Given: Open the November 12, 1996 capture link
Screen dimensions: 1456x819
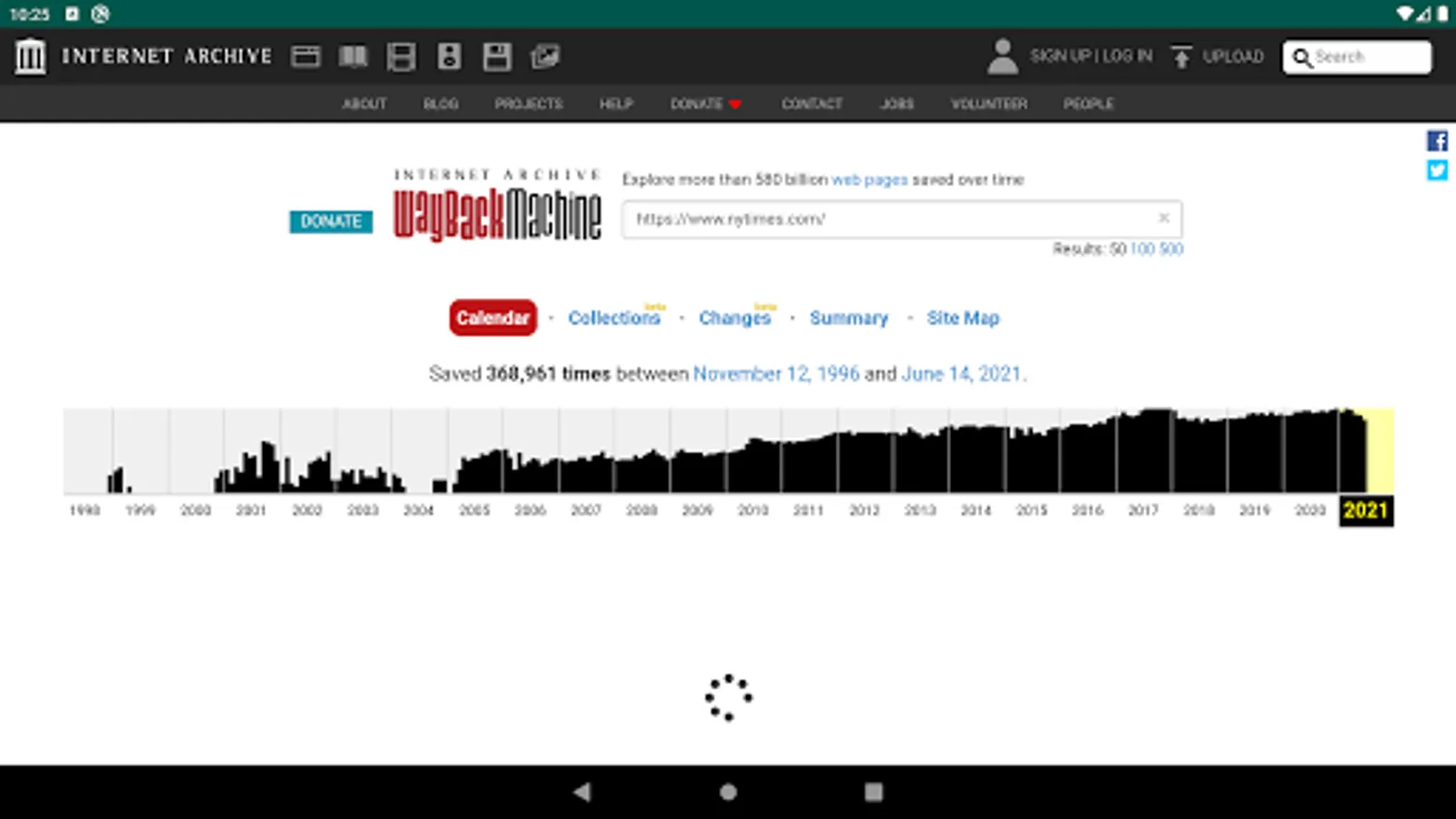Looking at the screenshot, I should click(x=776, y=374).
